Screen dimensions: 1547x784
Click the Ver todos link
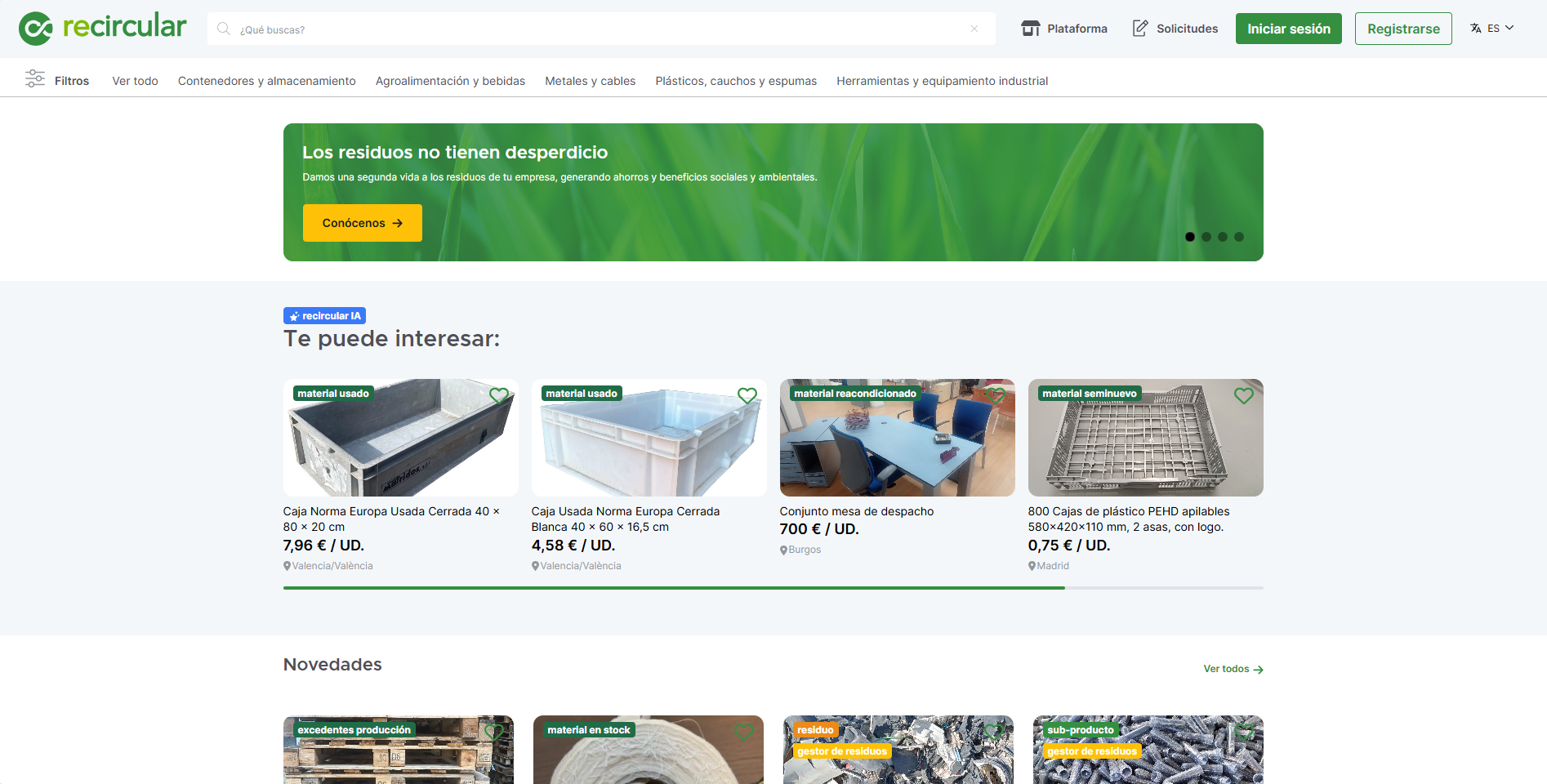[x=1233, y=669]
